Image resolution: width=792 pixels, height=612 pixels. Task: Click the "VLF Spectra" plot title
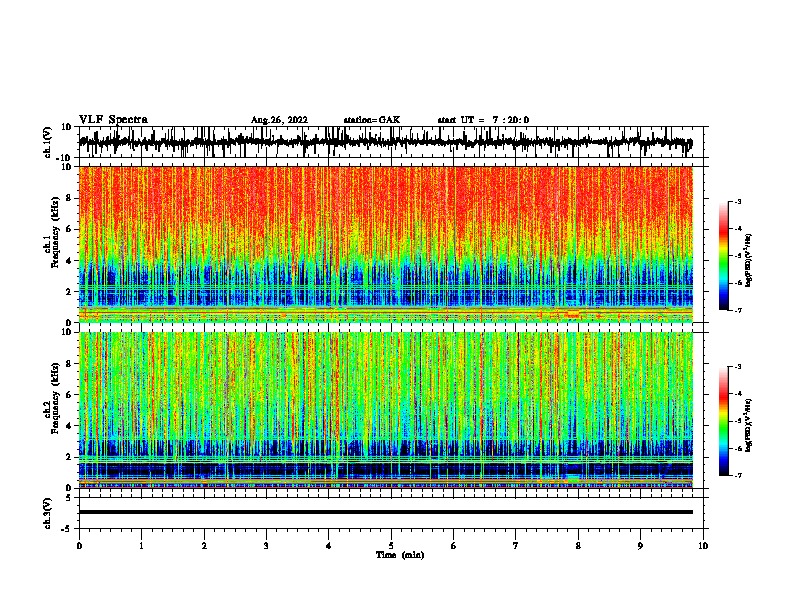click(x=113, y=120)
